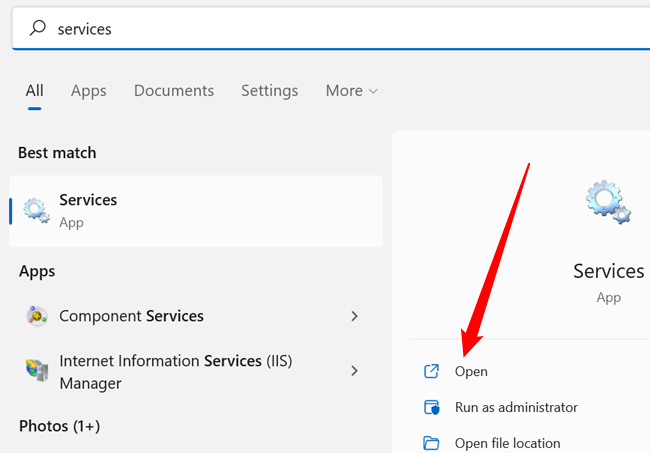Screen dimensions: 650x453
Task: Click the Photos (1+) section header
Action: coord(59,426)
